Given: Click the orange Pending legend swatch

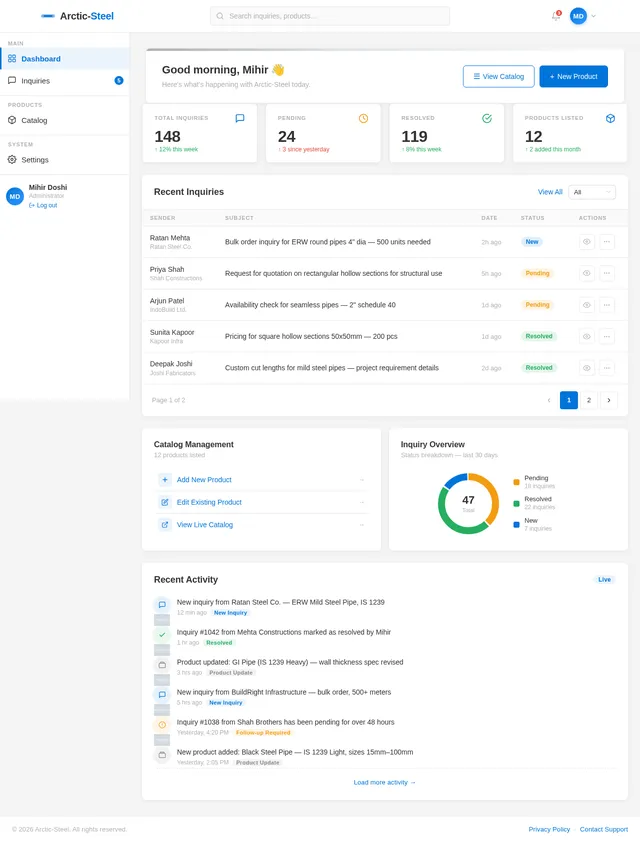Looking at the screenshot, I should [x=517, y=482].
